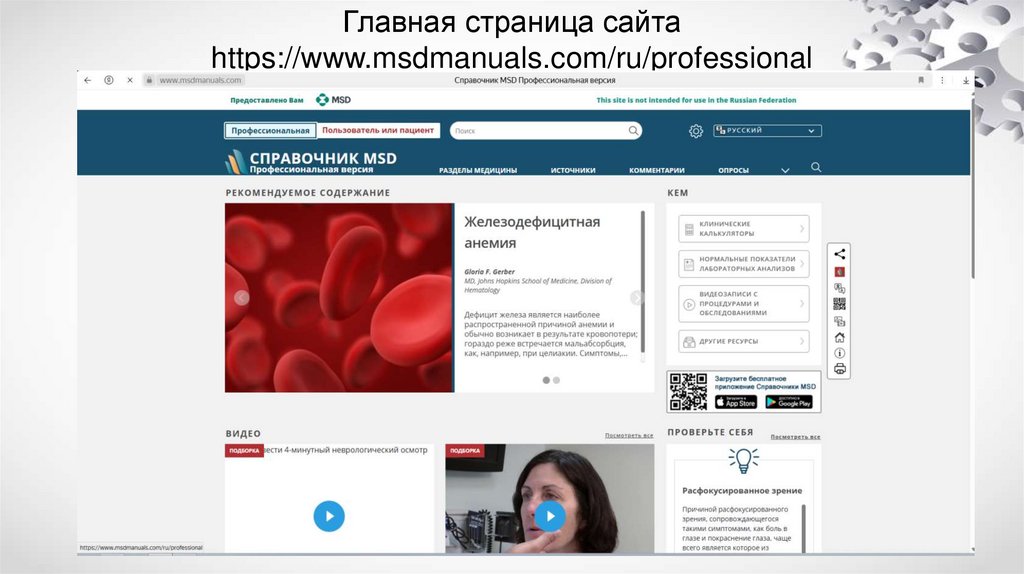
Task: Open Другие ресурсы
Action: point(744,342)
